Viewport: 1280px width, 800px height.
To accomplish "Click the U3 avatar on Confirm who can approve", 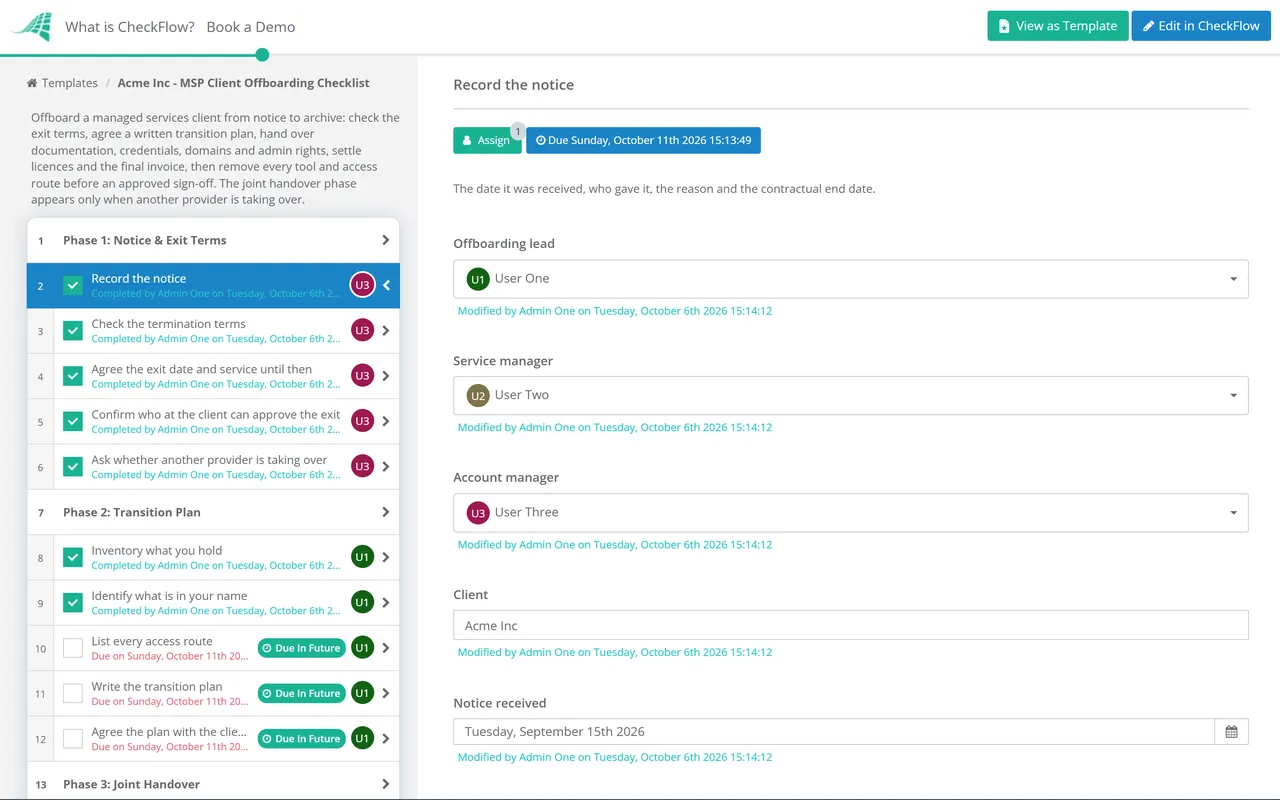I will [362, 421].
